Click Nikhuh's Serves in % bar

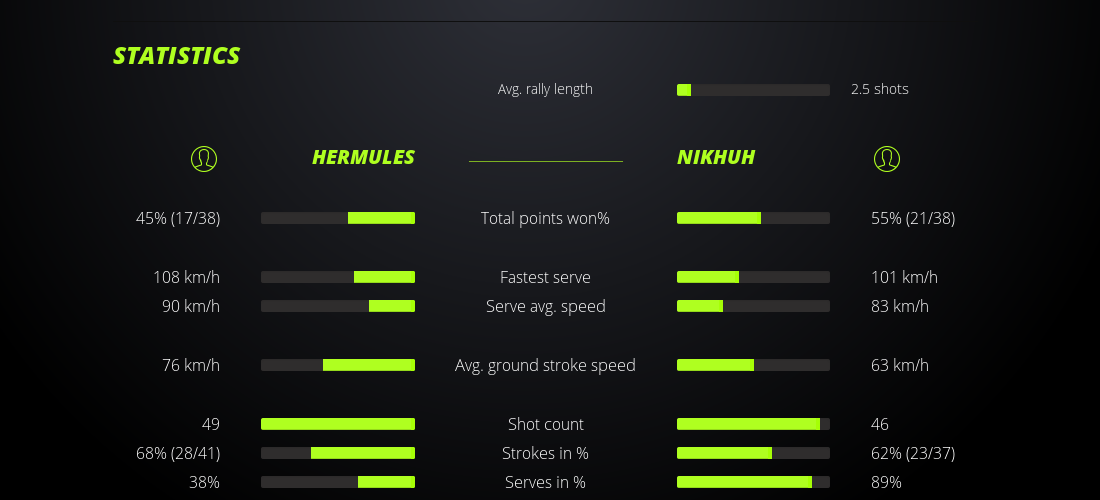point(753,482)
